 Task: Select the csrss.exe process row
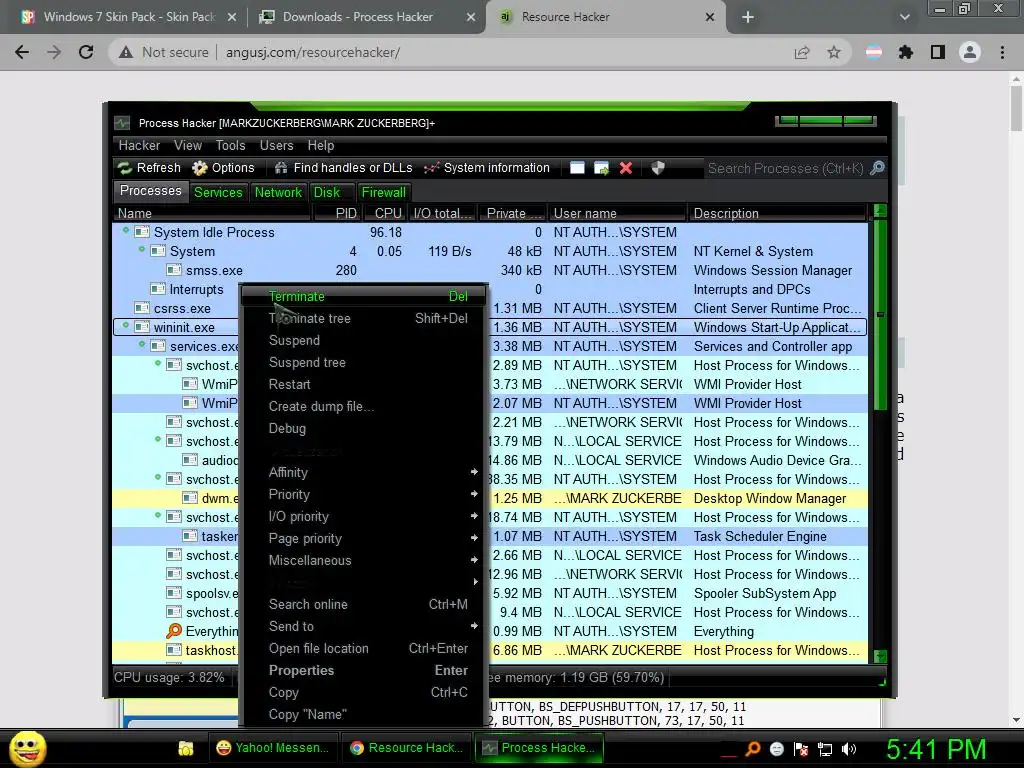point(490,308)
